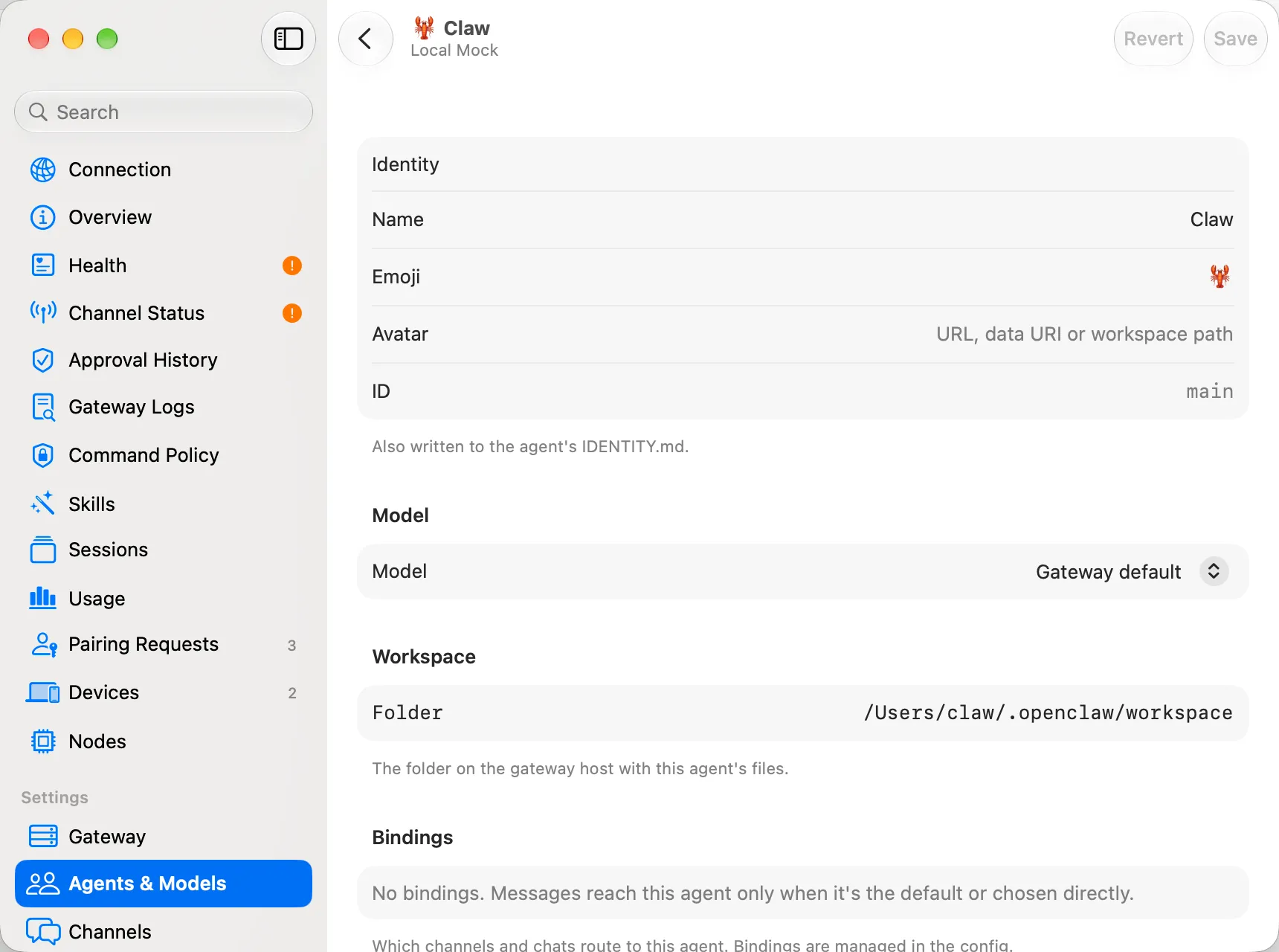This screenshot has width=1279, height=952.
Task: Click the Avatar URL input field
Action: pos(1084,334)
